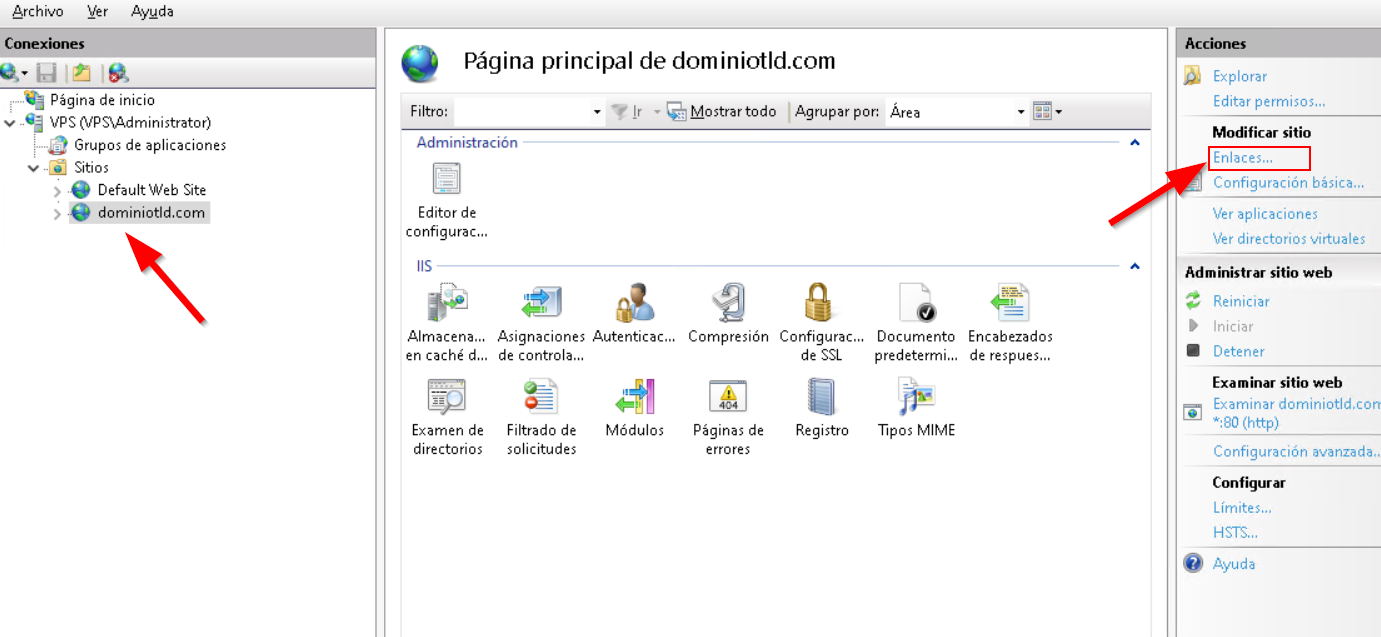
Task: Open Filtrado de solicitudes feature
Action: click(541, 417)
